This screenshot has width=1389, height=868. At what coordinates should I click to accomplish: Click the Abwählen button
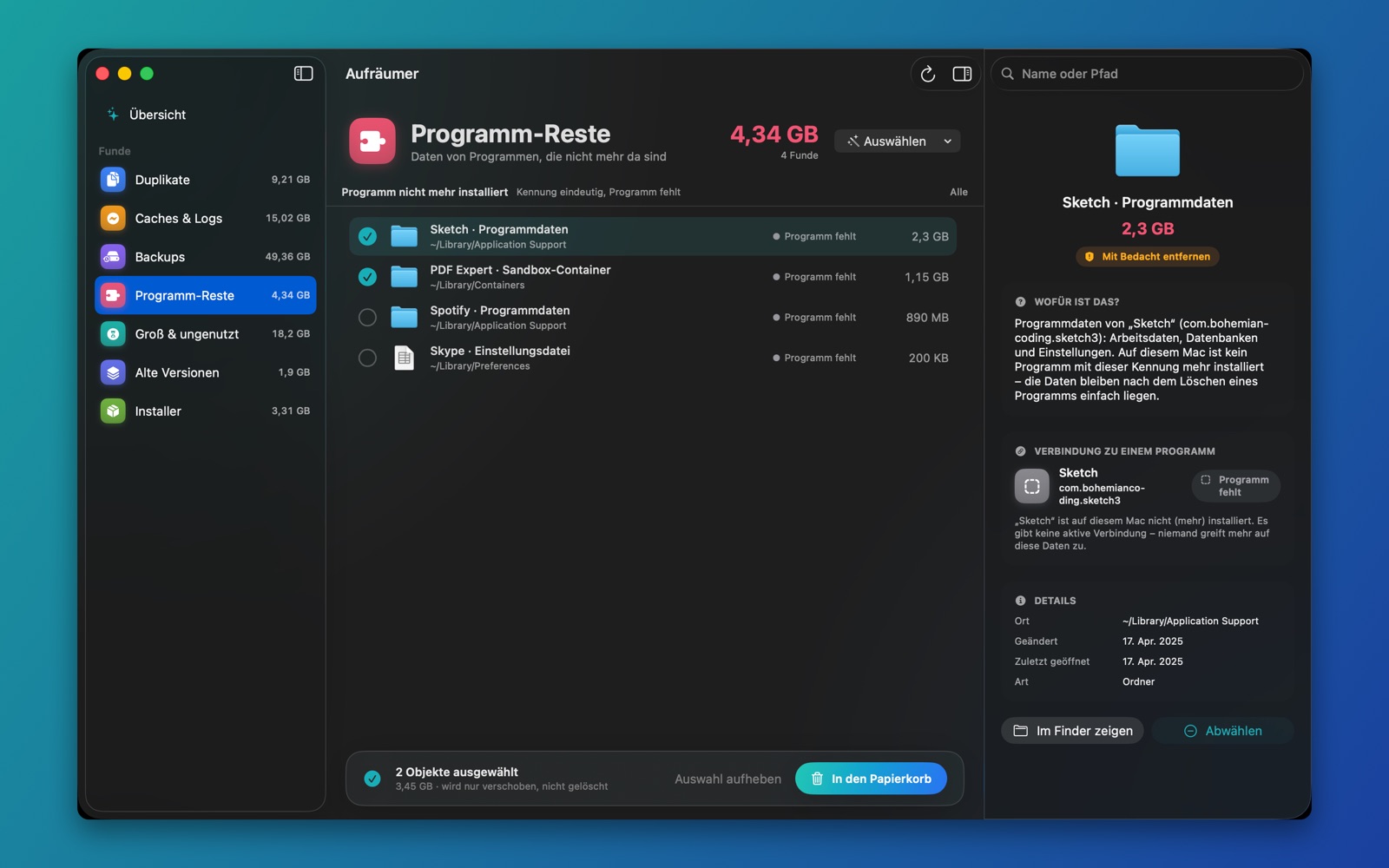tap(1222, 731)
